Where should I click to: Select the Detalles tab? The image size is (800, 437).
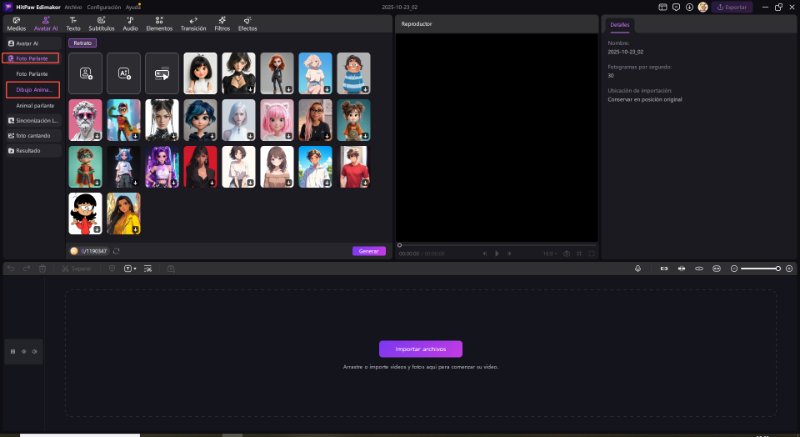coord(621,24)
